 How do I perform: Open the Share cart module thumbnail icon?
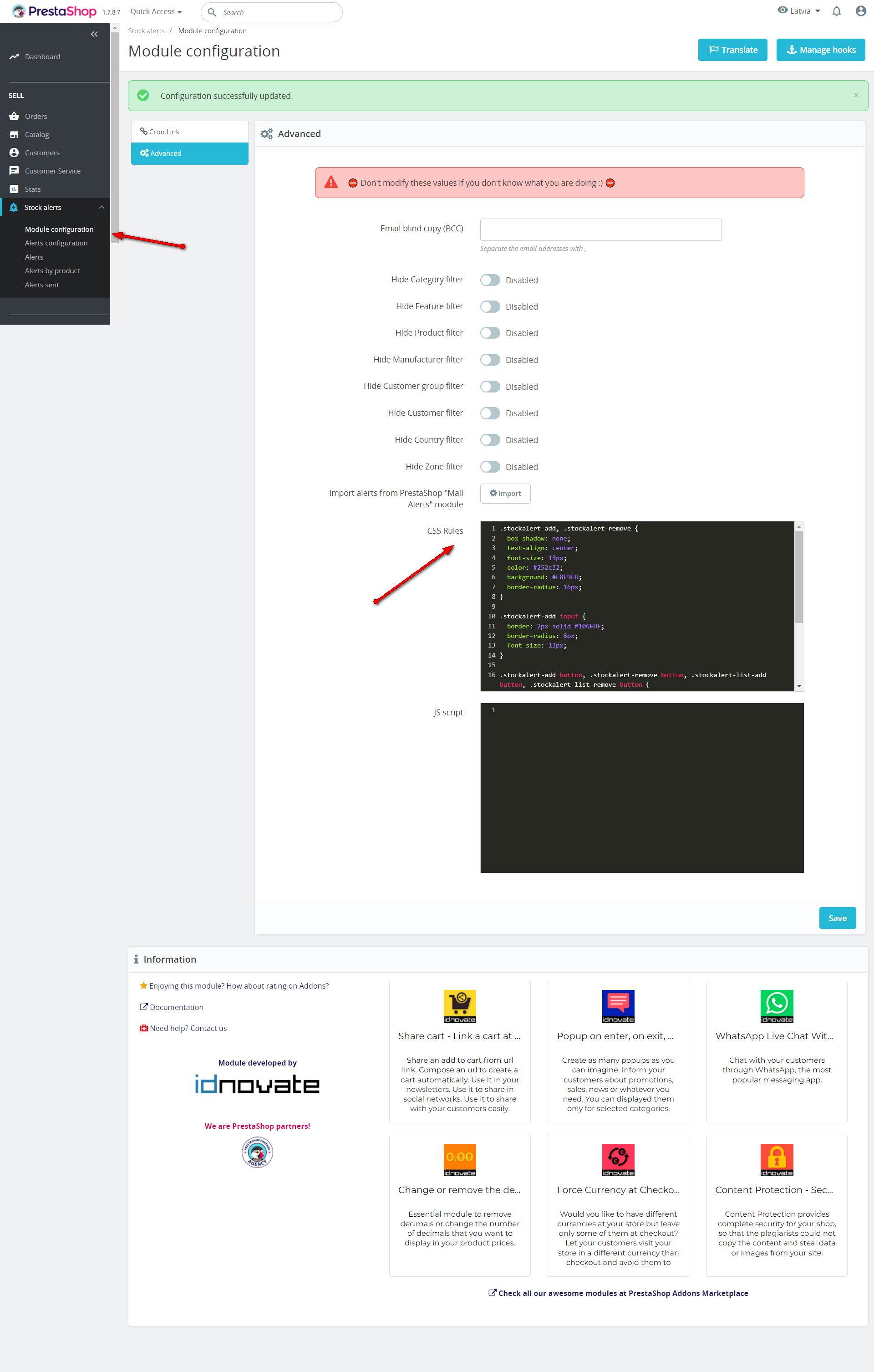[x=459, y=1006]
